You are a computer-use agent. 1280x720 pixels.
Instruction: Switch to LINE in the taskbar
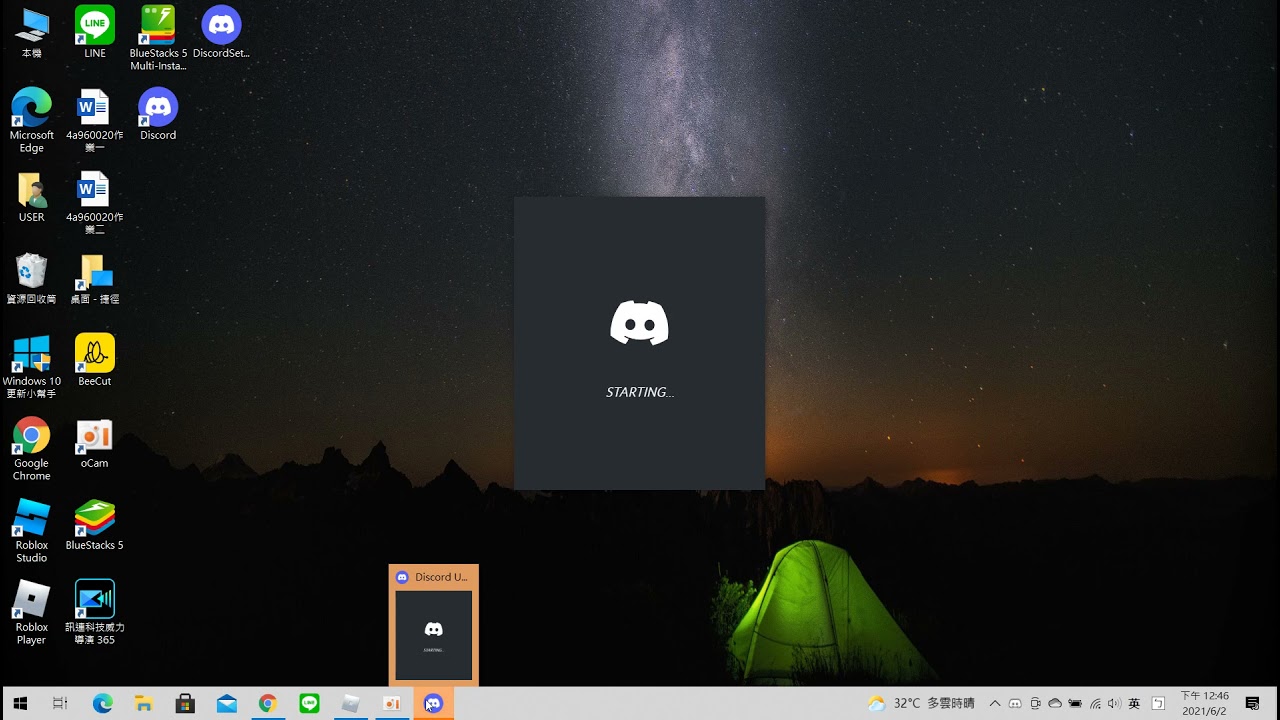click(309, 704)
